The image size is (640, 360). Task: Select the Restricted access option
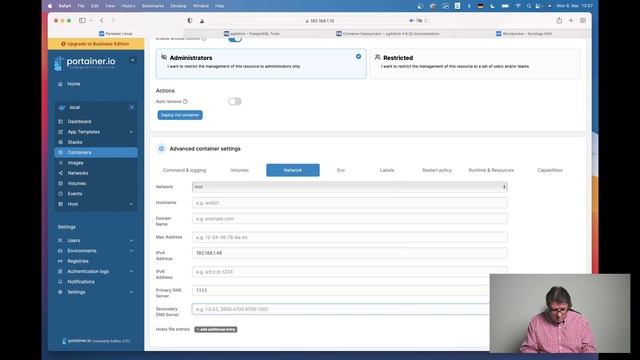475,63
